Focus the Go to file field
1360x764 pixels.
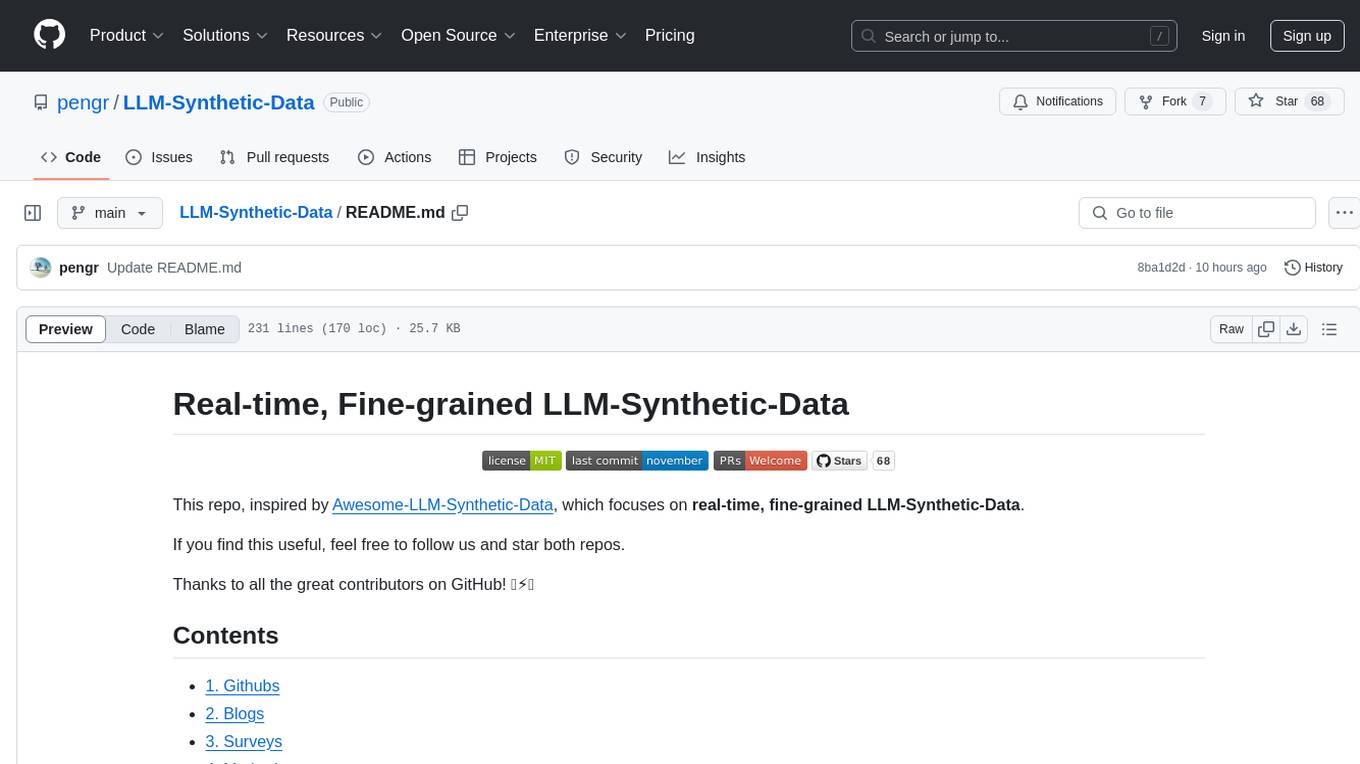point(1197,213)
